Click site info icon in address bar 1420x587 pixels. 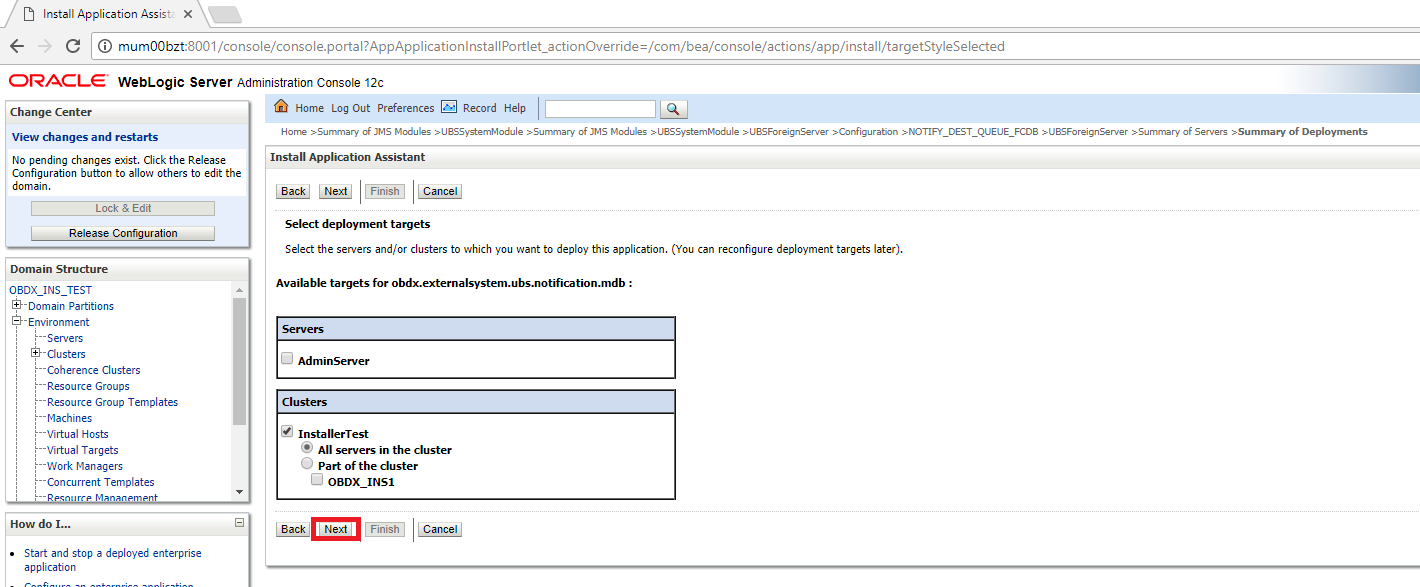click(x=106, y=46)
